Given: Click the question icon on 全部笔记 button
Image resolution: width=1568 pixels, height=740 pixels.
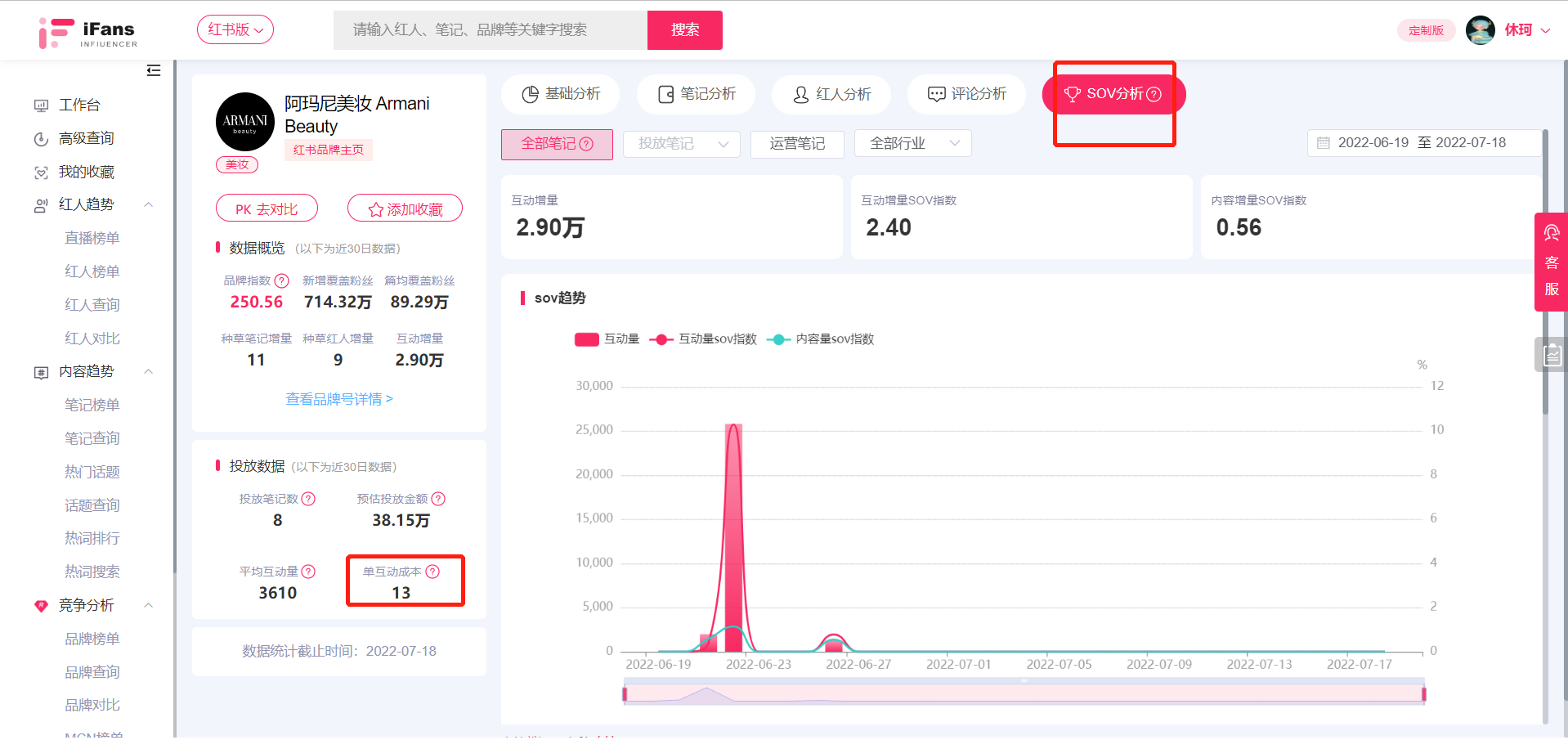Looking at the screenshot, I should point(586,144).
